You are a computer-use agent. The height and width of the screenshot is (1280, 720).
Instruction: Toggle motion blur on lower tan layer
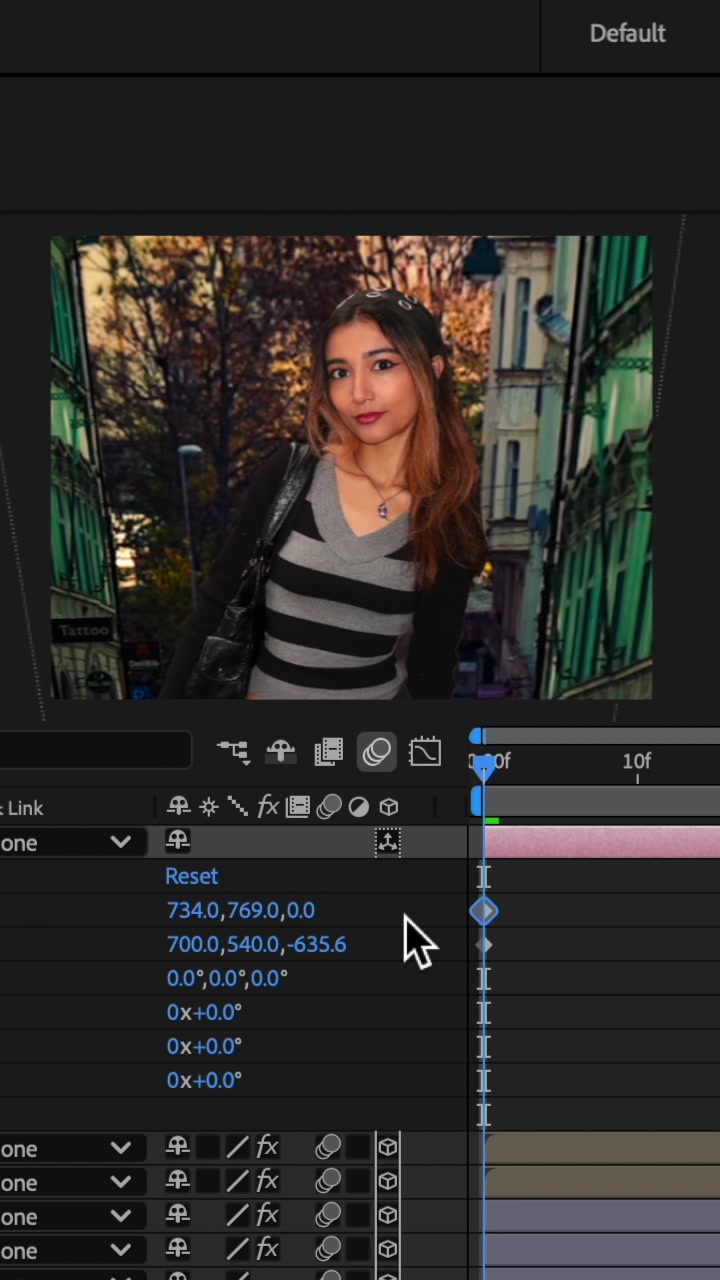coord(328,1181)
